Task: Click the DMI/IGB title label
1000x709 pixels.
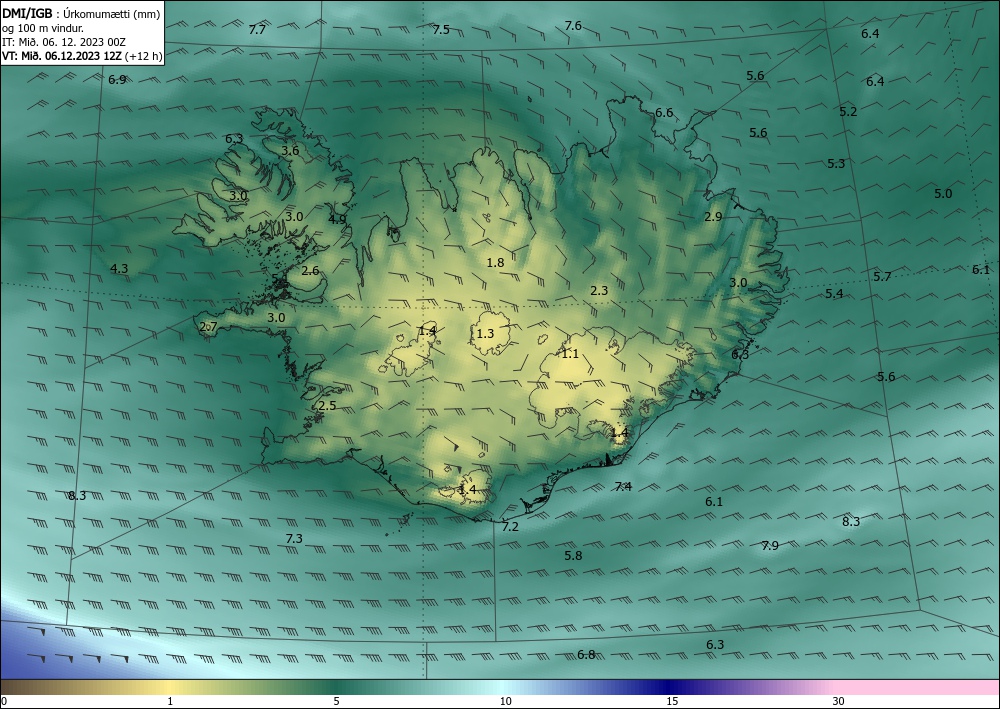Action: (28, 13)
